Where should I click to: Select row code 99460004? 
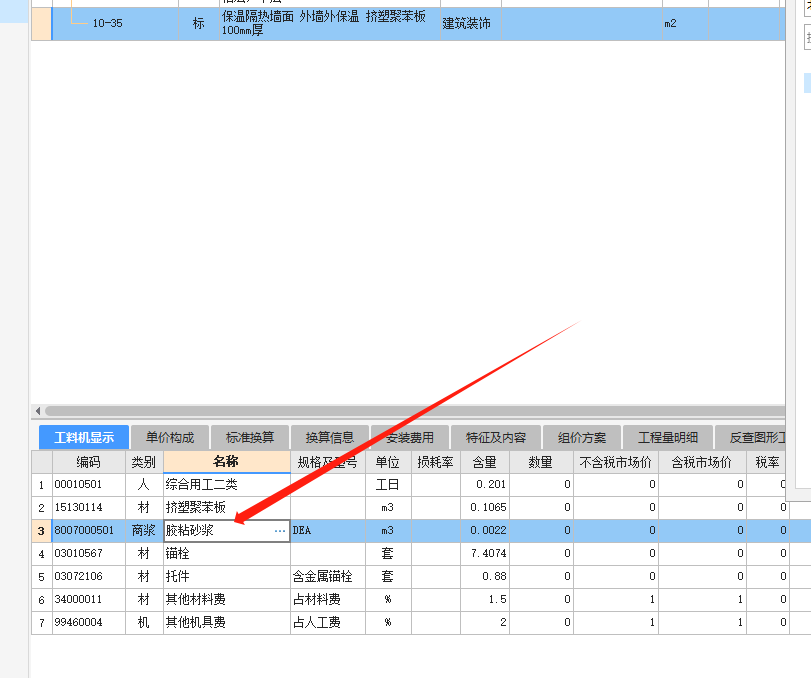point(88,622)
